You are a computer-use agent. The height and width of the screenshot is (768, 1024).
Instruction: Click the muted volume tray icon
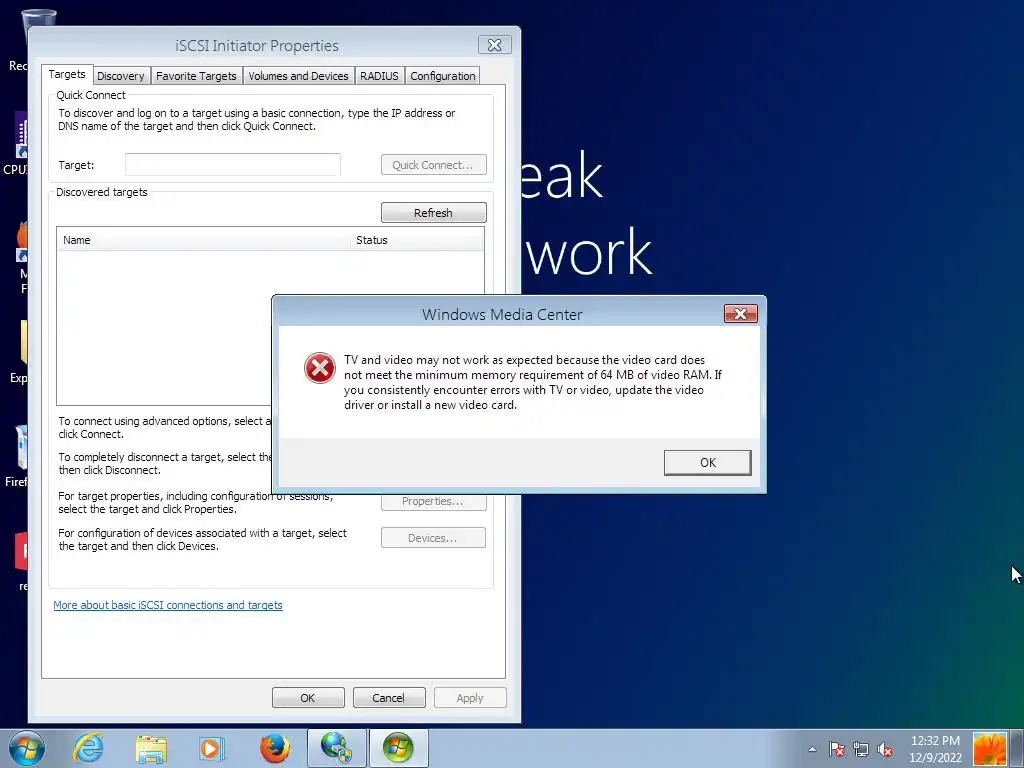pos(886,749)
